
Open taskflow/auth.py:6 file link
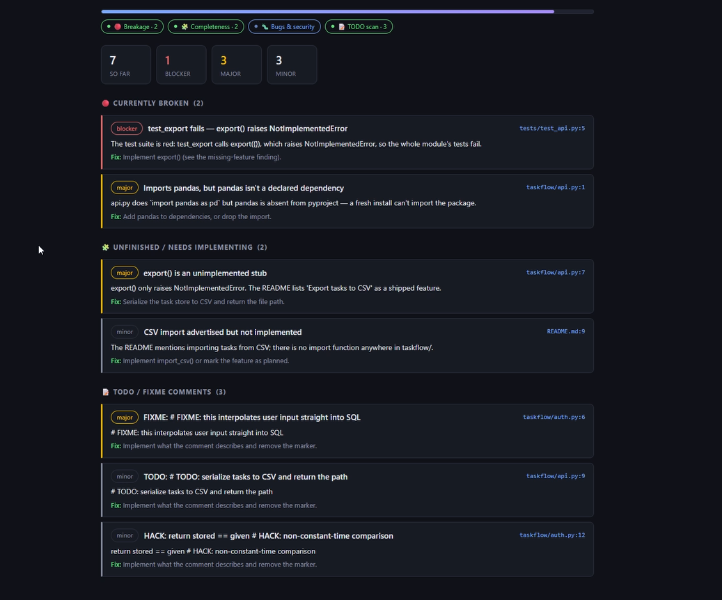click(x=554, y=417)
